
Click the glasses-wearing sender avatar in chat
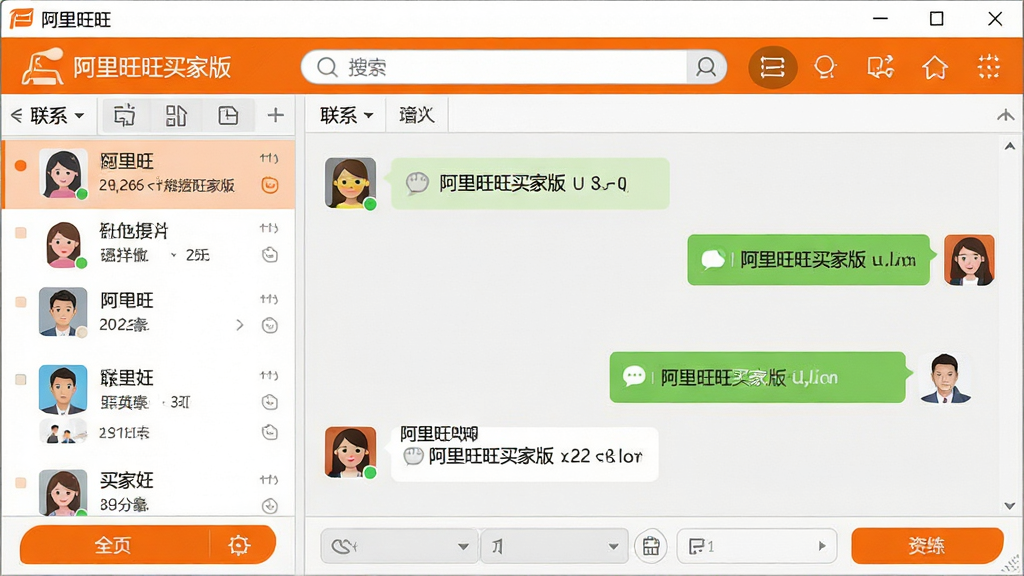pos(351,183)
